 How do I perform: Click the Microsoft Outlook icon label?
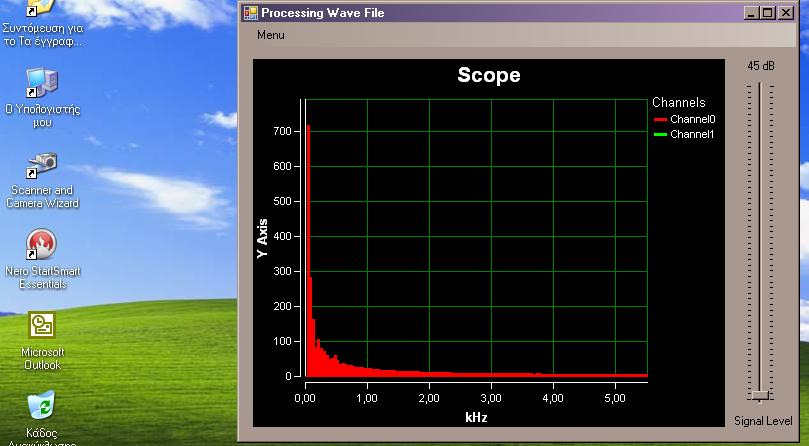tap(42, 358)
